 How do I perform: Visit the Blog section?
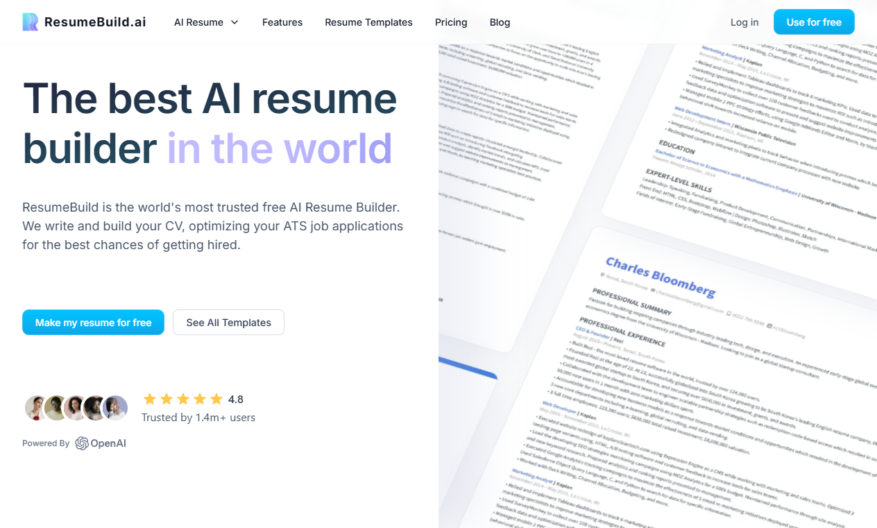click(499, 22)
